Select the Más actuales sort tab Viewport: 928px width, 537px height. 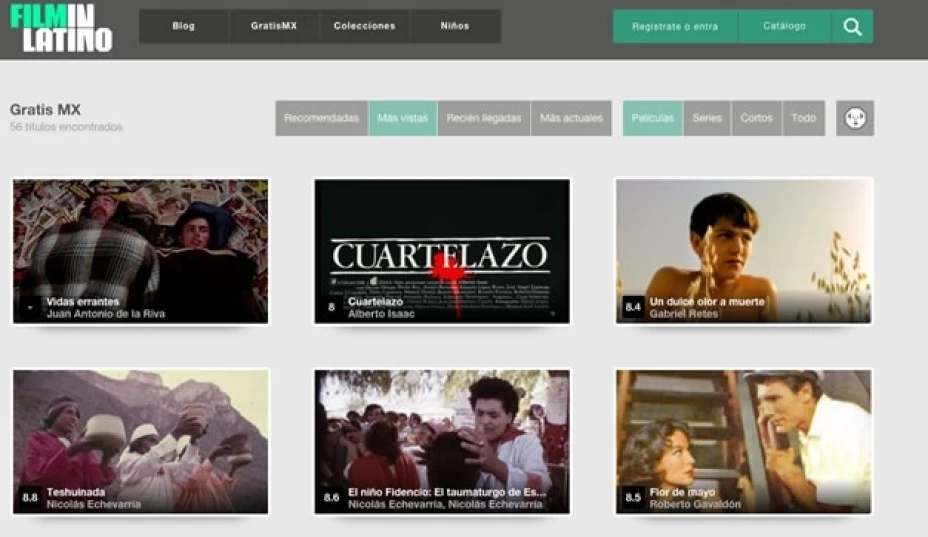point(571,118)
